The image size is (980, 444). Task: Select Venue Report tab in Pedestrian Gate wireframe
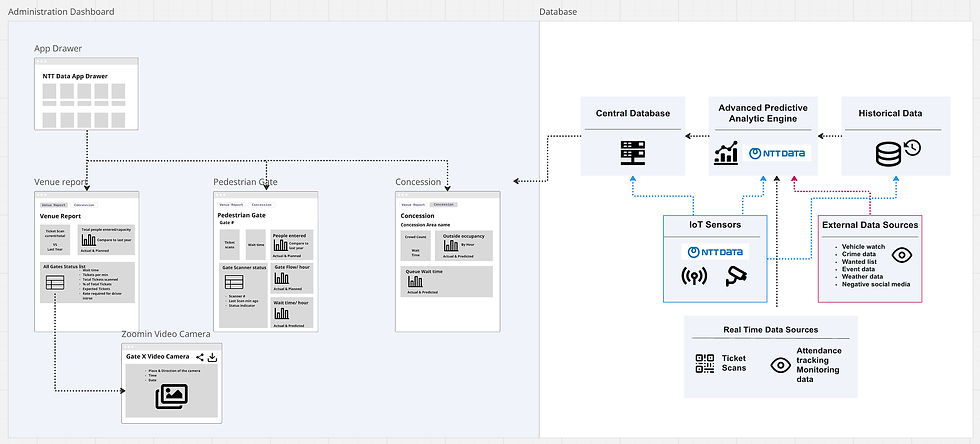tap(231, 204)
